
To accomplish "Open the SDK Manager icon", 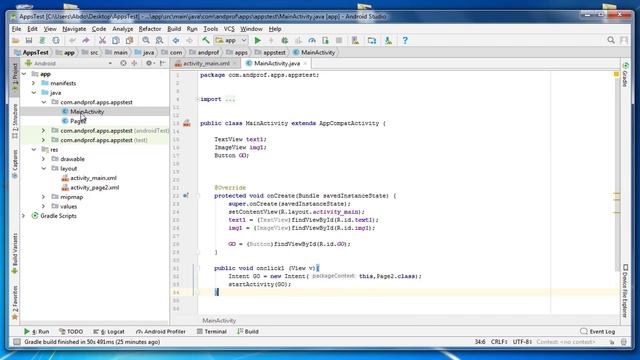I will [388, 40].
